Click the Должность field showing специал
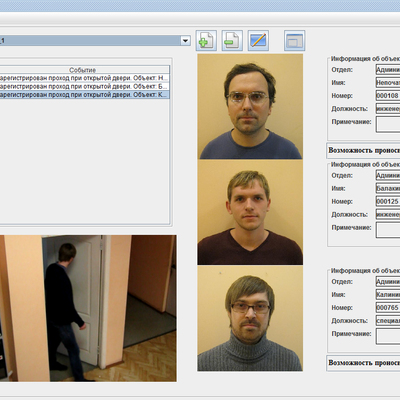The width and height of the screenshot is (400, 400). pyautogui.click(x=388, y=320)
